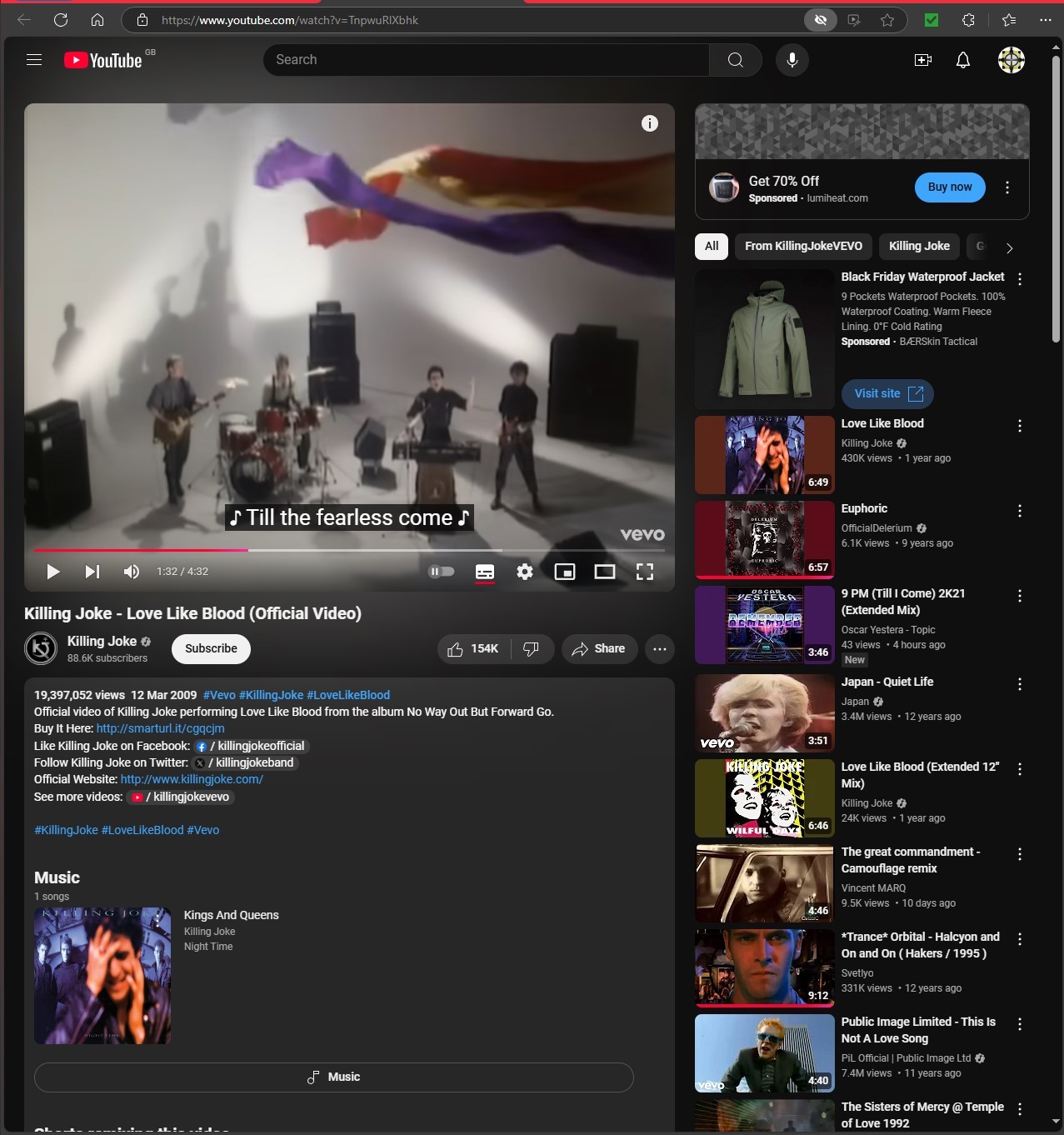The height and width of the screenshot is (1135, 1064).
Task: Like the video with 154K likes
Action: click(472, 649)
